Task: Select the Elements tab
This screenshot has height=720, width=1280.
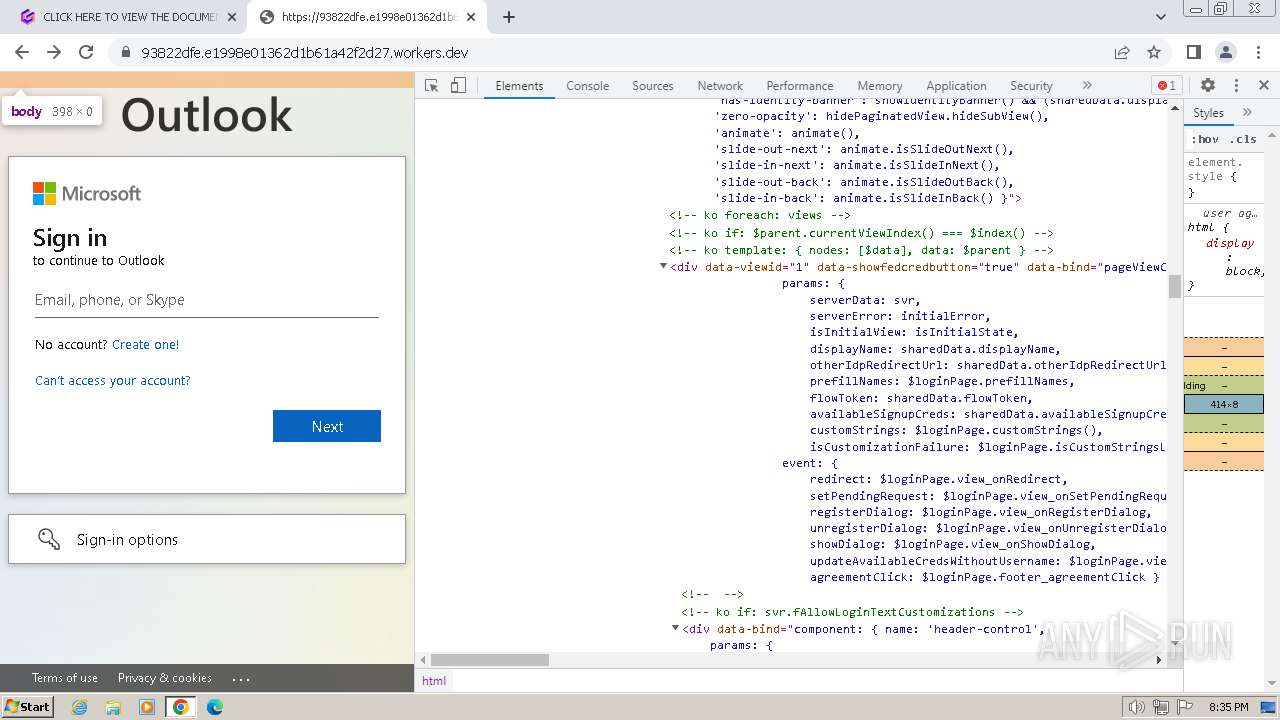Action: pyautogui.click(x=519, y=86)
